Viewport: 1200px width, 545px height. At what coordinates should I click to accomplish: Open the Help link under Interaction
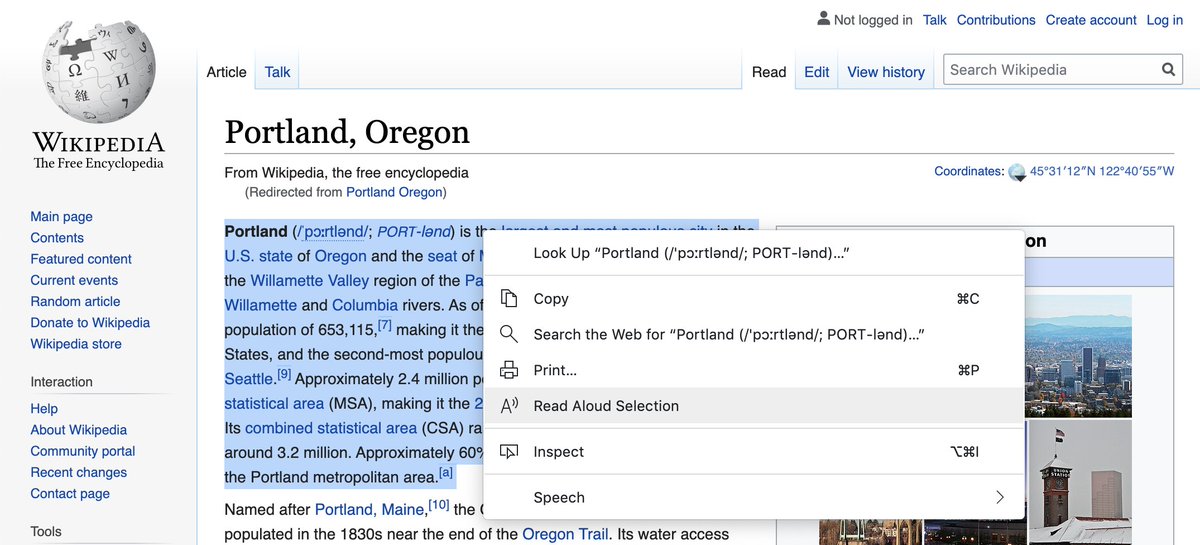tap(44, 408)
